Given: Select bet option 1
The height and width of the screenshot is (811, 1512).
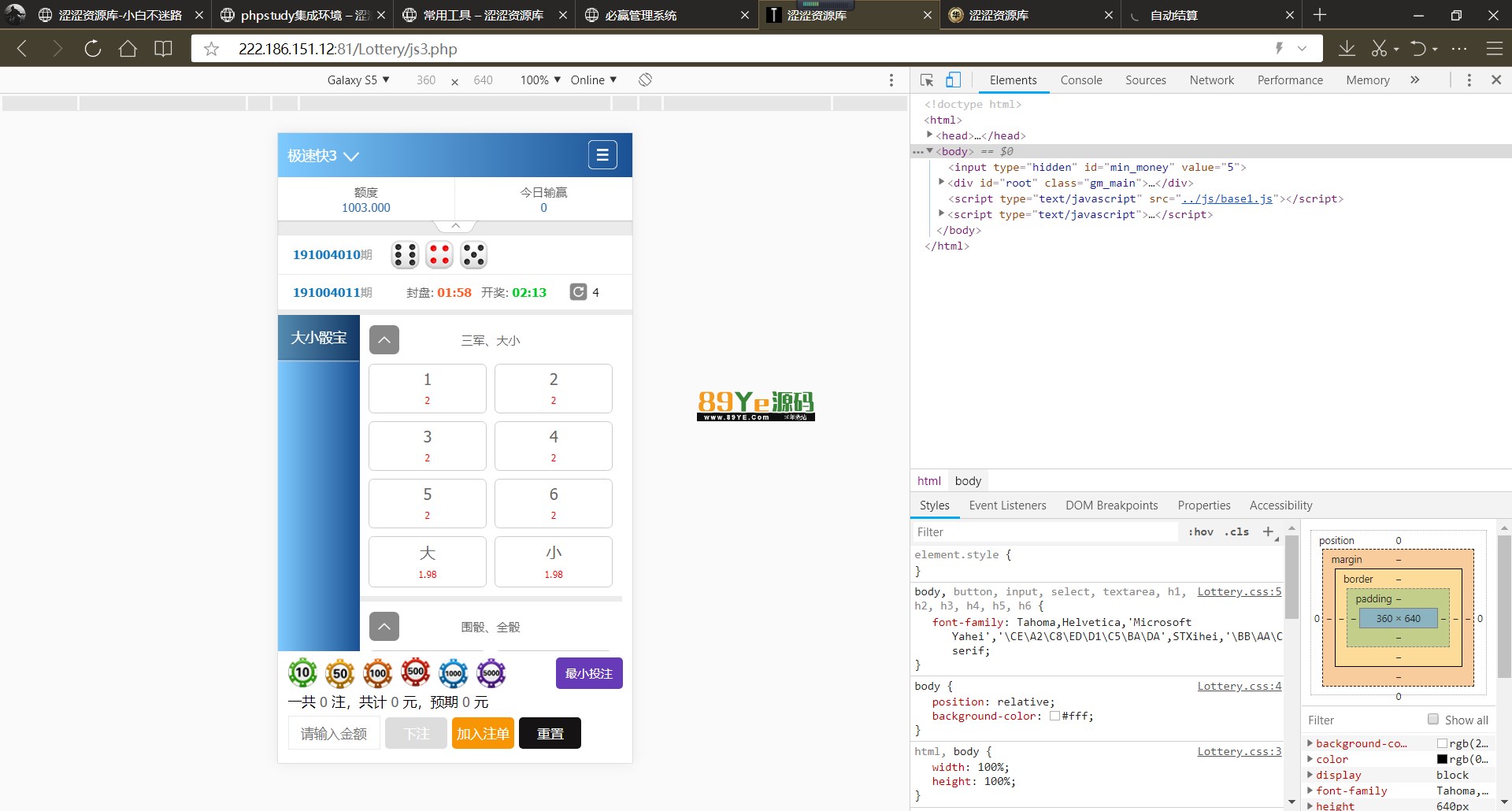Looking at the screenshot, I should coord(428,388).
